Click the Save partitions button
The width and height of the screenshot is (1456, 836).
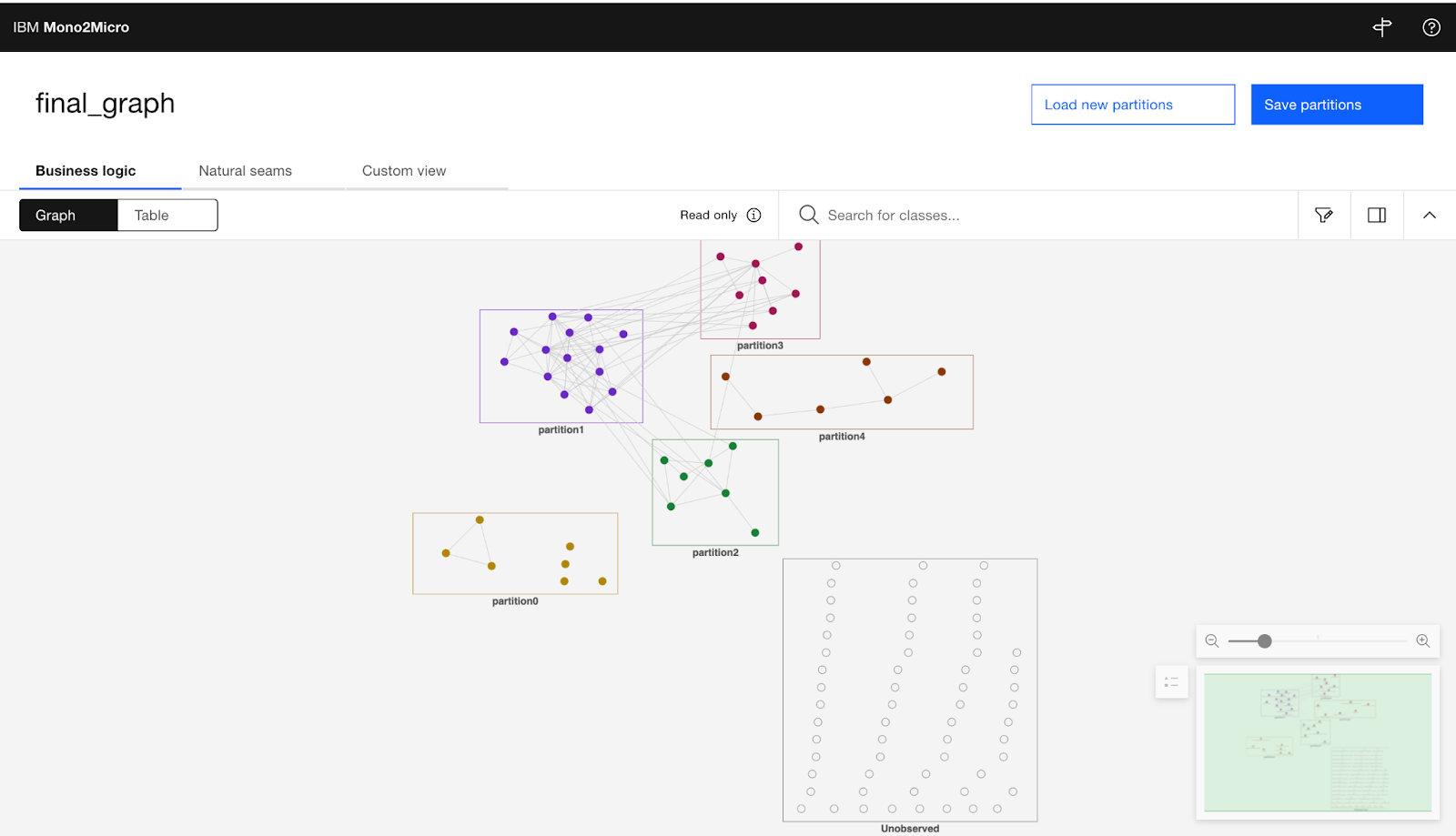point(1336,104)
